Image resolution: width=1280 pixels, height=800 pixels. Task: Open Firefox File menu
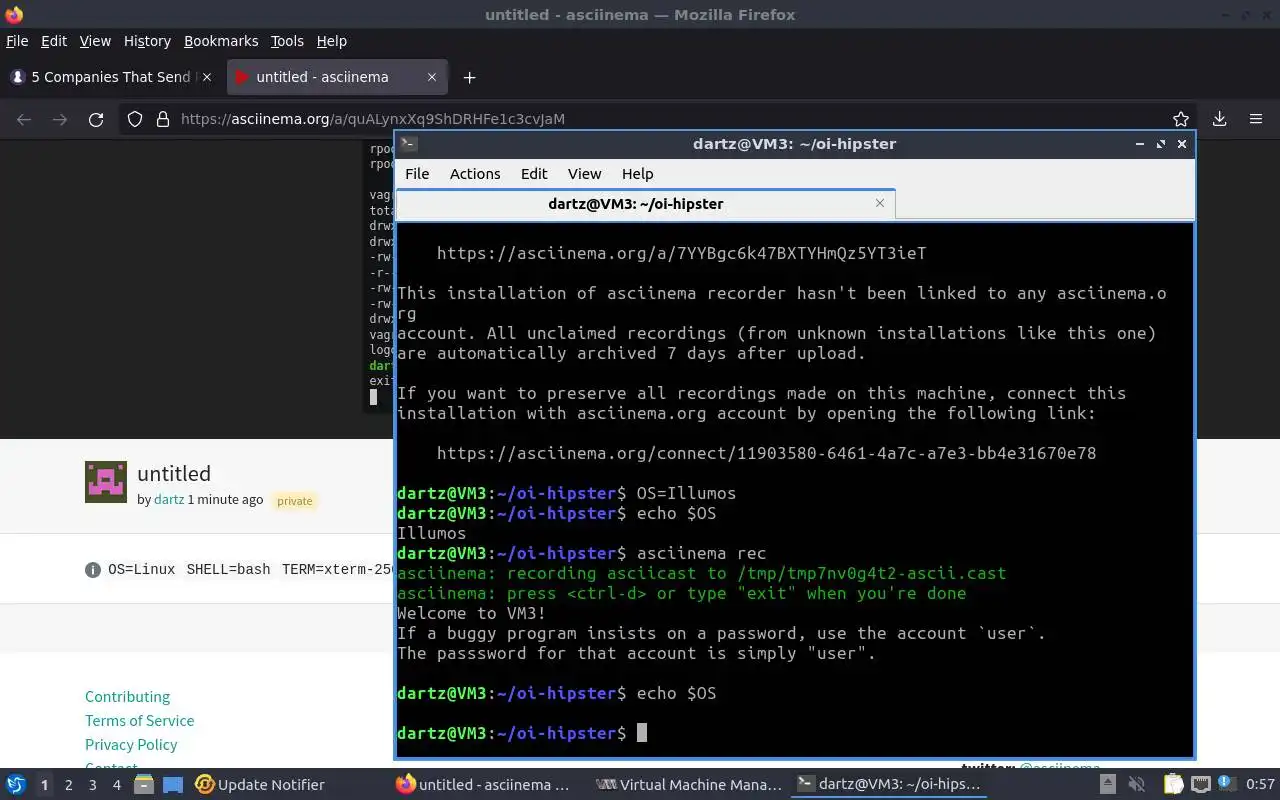coord(17,41)
